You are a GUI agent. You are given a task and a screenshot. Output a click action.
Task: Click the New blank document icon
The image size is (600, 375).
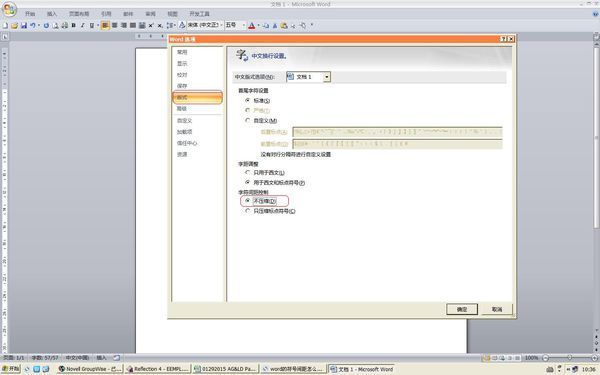tap(5, 26)
